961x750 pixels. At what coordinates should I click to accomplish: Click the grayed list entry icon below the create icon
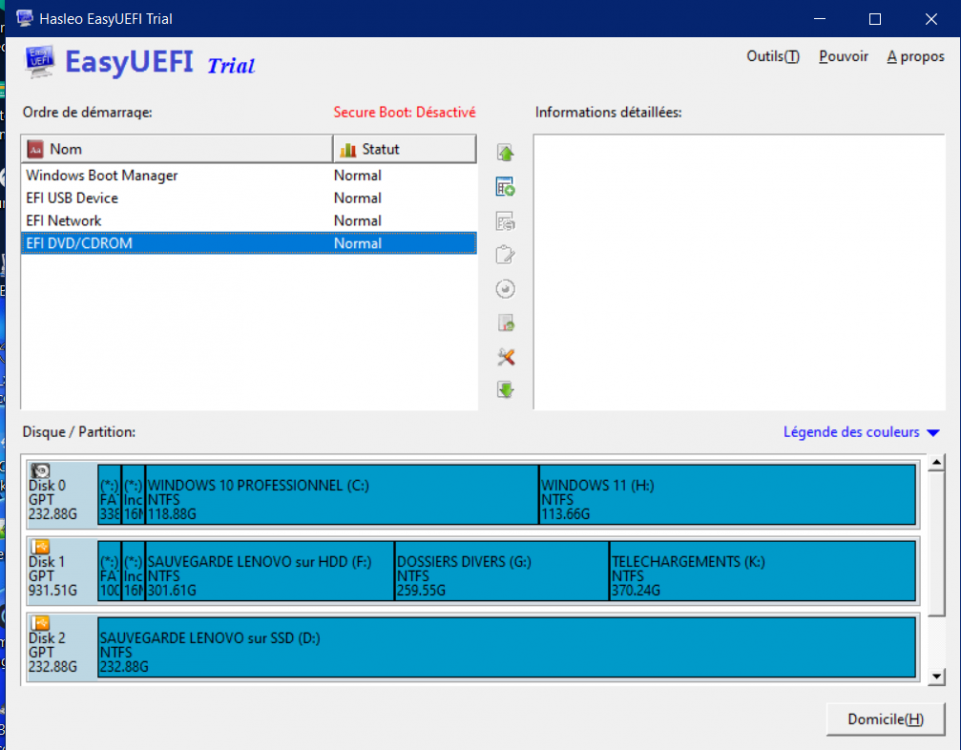point(505,221)
